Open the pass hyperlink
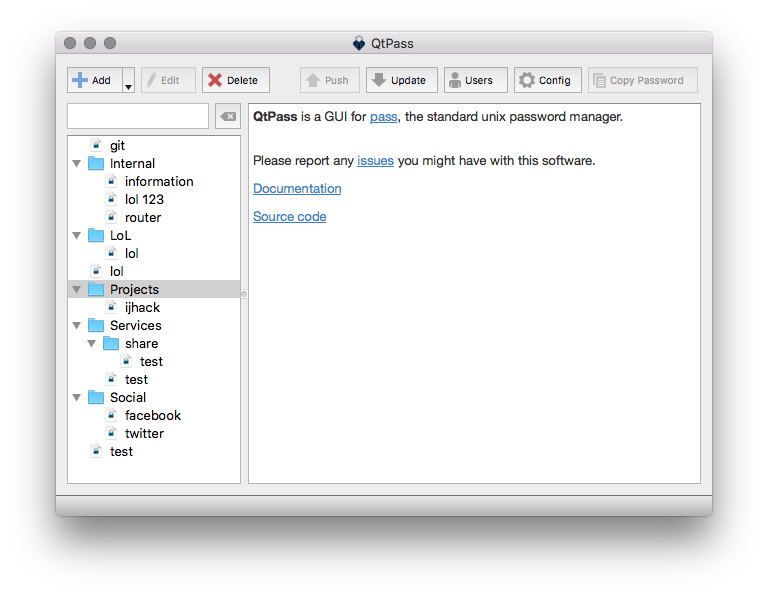This screenshot has width=768, height=596. tap(383, 117)
